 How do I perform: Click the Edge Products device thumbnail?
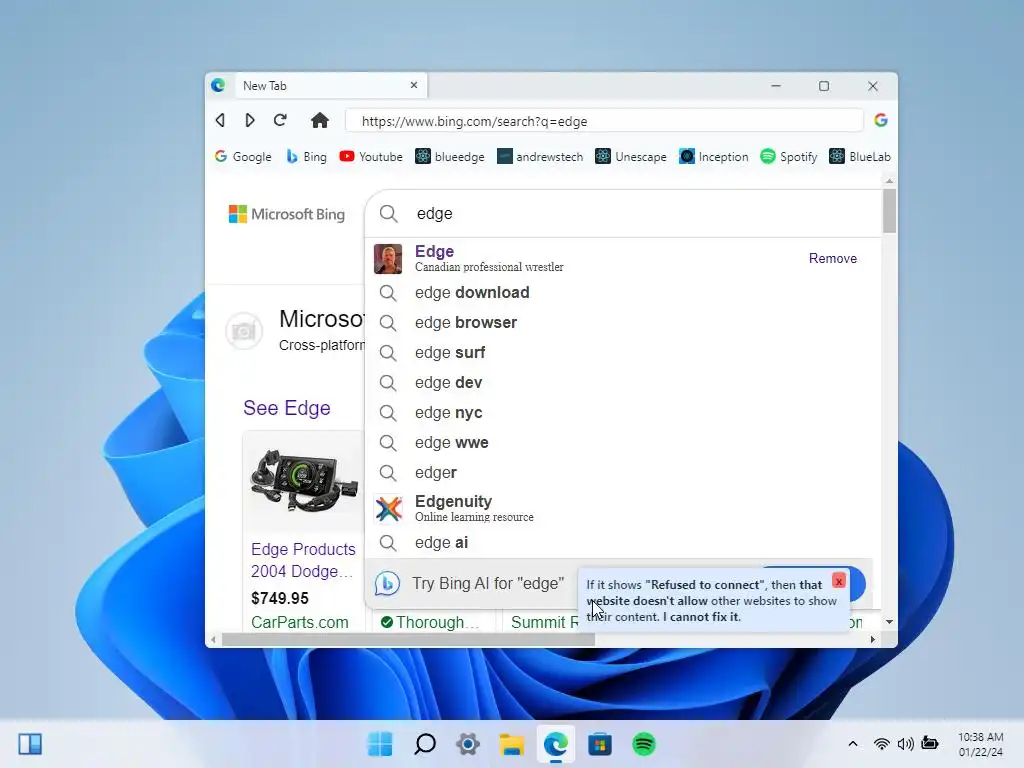click(x=304, y=481)
